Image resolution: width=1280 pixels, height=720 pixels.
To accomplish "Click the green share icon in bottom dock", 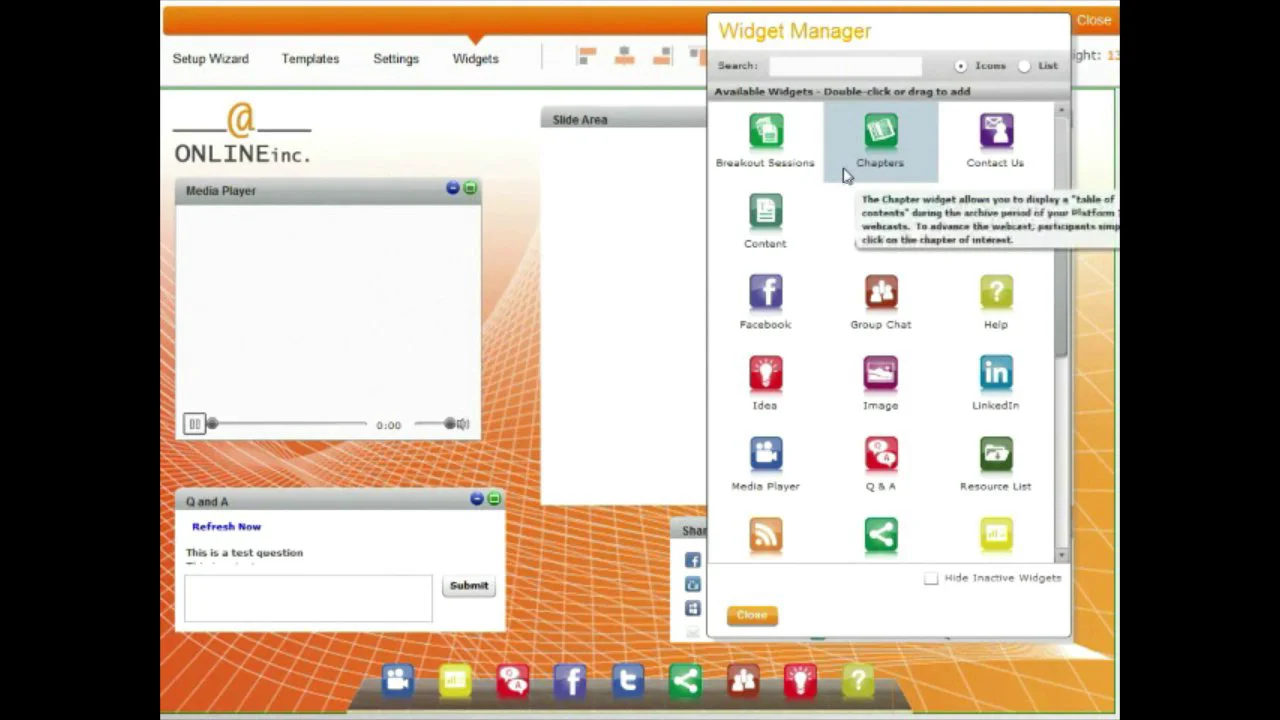I will (x=686, y=681).
